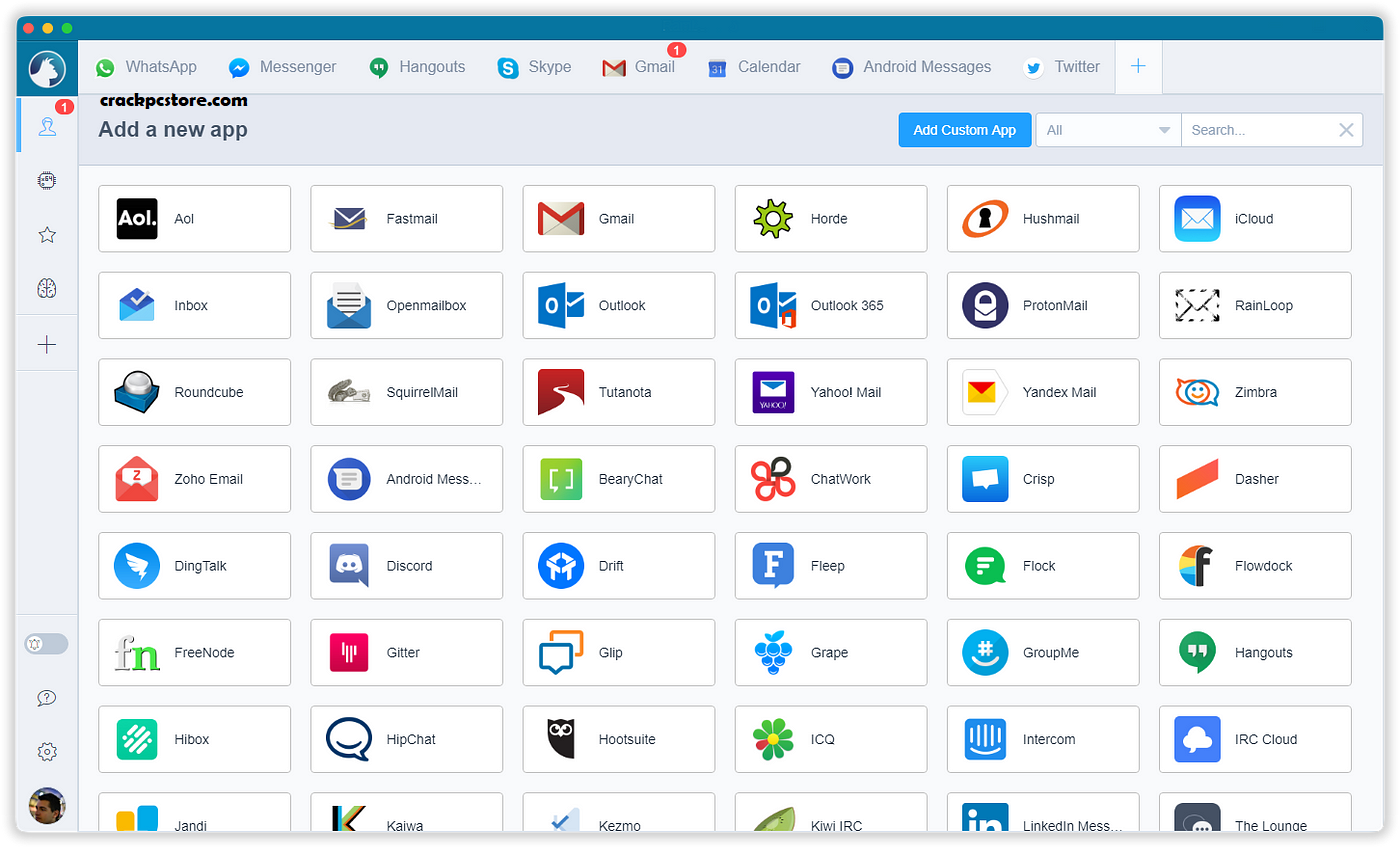Screen dimensions: 1400x848
Task: Add the DingTalk app
Action: [x=195, y=566]
